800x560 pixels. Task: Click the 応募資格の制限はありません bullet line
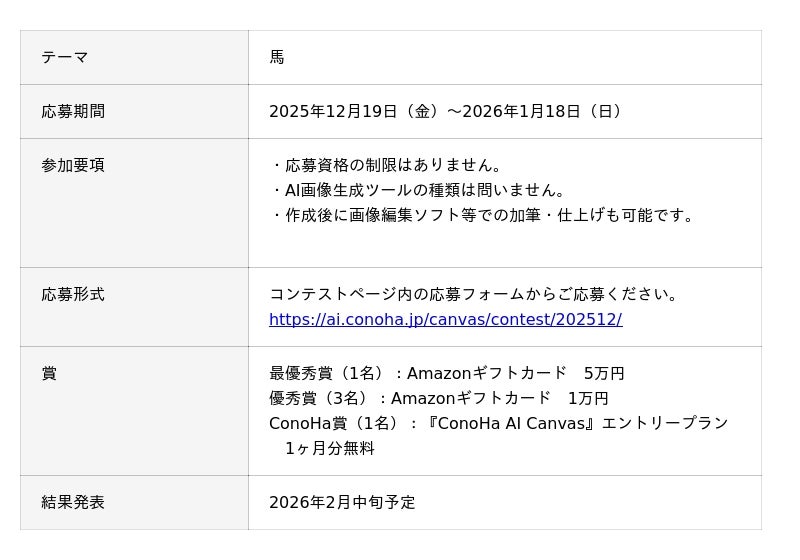coord(387,166)
